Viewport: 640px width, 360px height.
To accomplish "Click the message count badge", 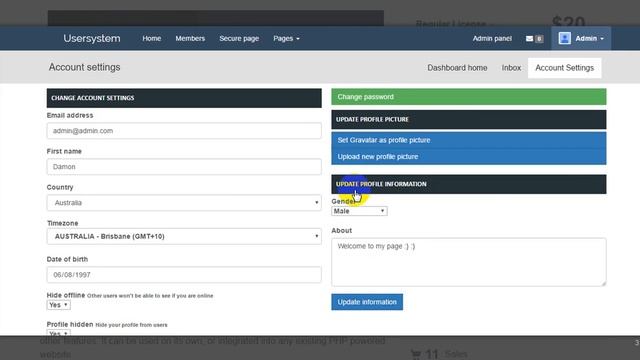I will click(x=539, y=39).
